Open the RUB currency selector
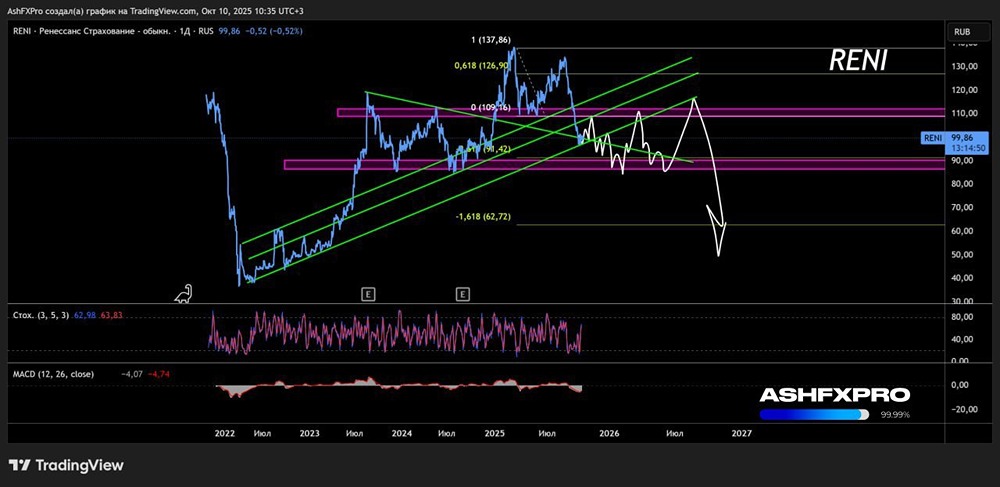Screen dimensions: 1000x487 click(x=962, y=32)
